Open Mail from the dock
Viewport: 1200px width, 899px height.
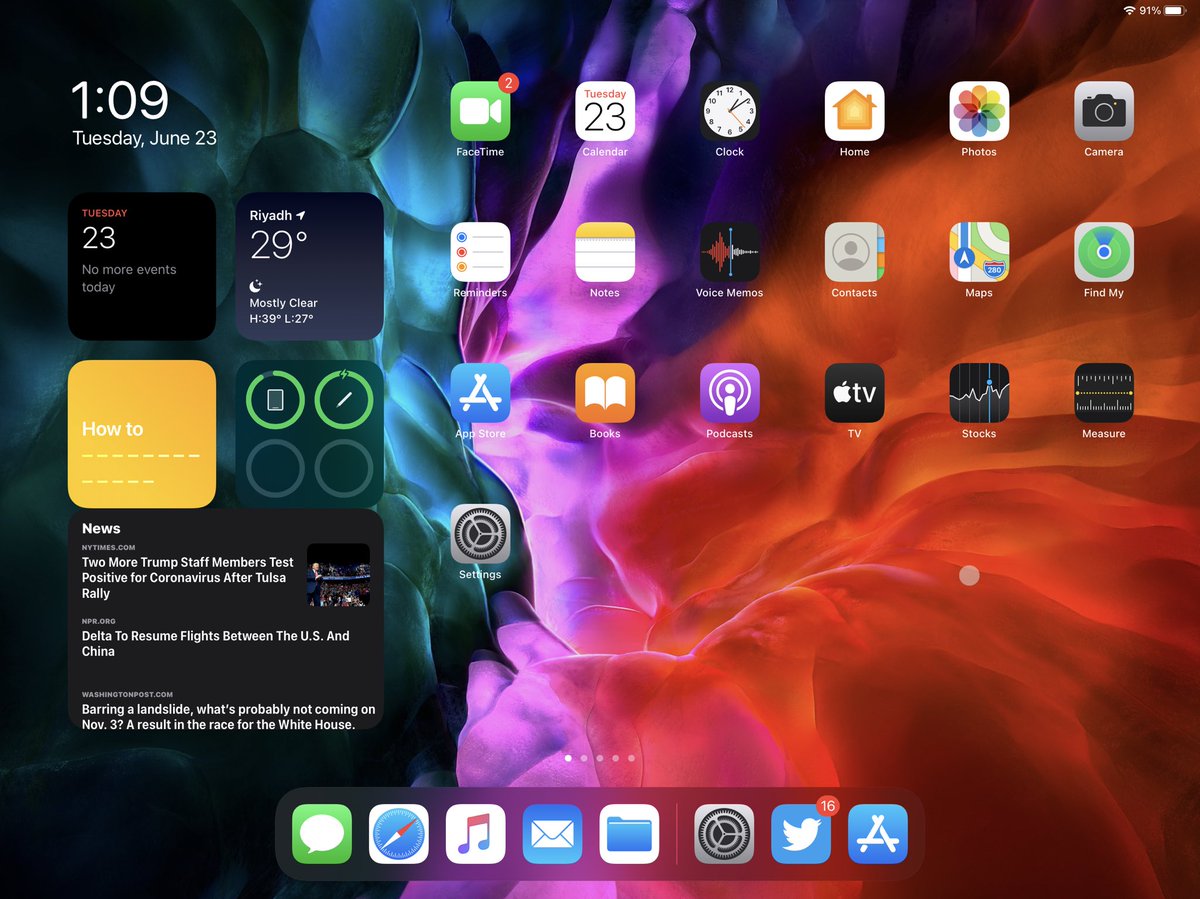click(552, 834)
